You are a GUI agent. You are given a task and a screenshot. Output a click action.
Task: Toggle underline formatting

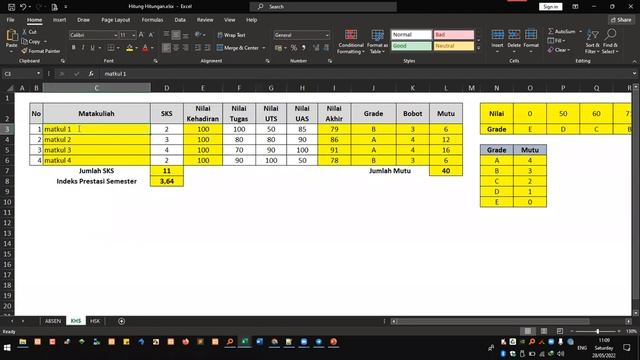click(x=93, y=48)
